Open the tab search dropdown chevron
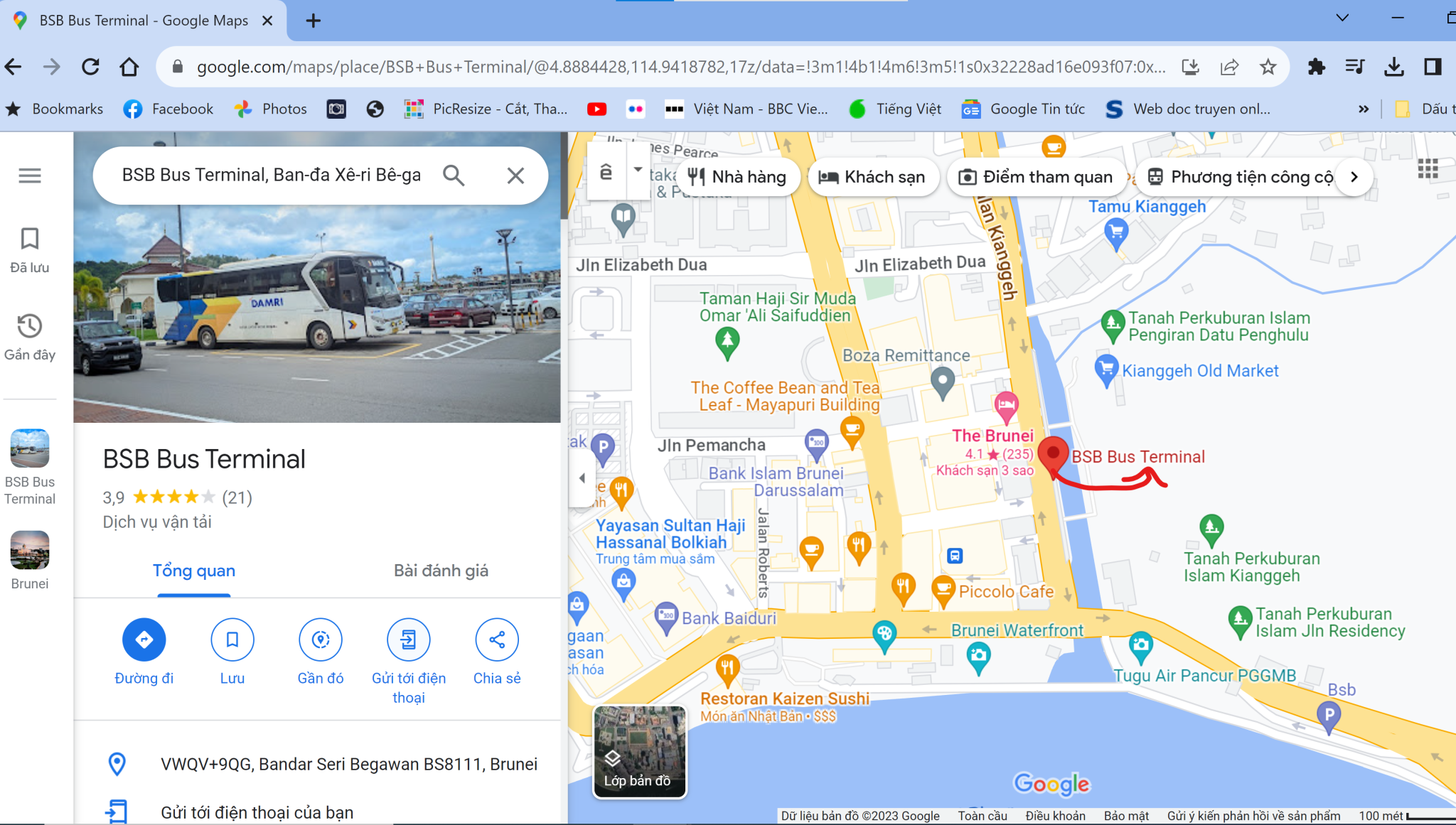The height and width of the screenshot is (825, 1456). point(1342,18)
